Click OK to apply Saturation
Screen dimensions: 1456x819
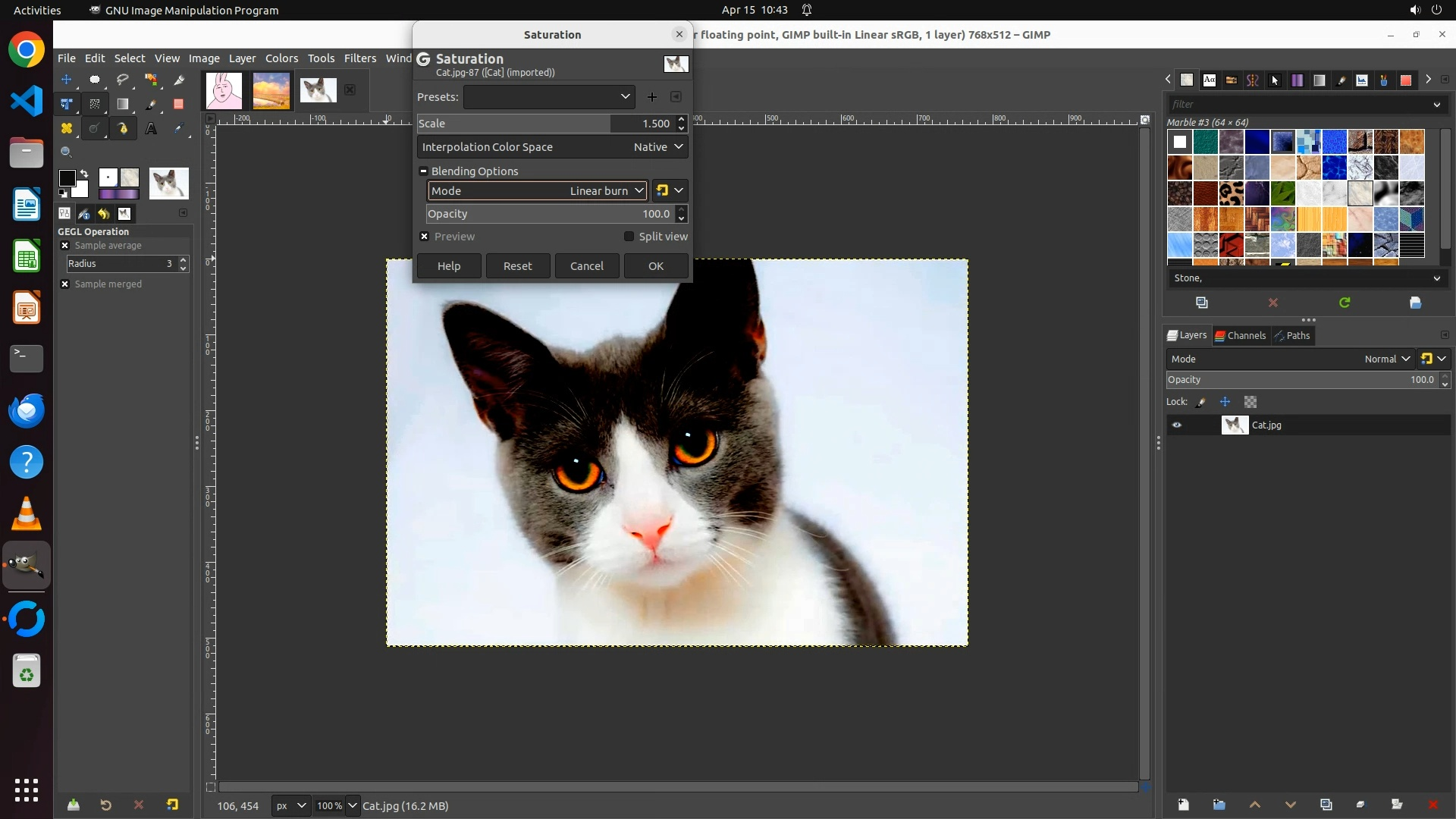pos(655,266)
